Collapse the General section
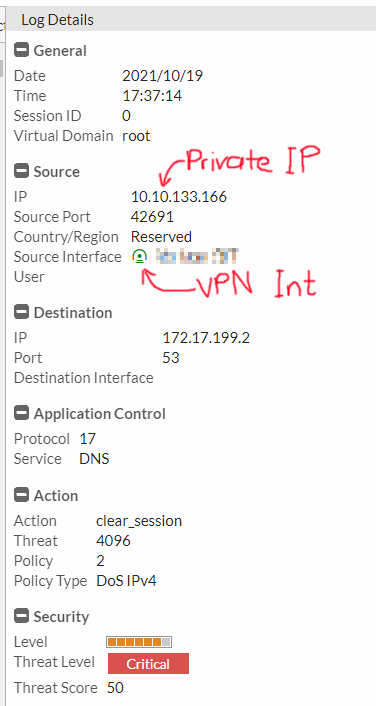 [21, 50]
